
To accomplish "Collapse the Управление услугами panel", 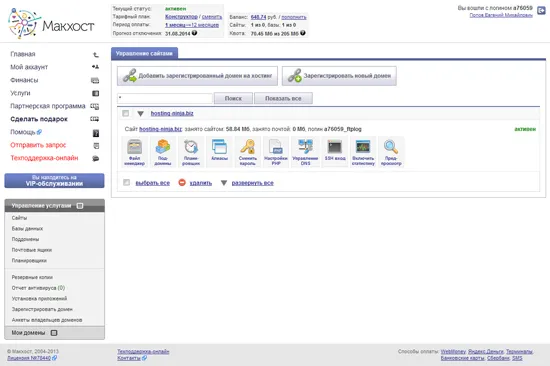I will pos(80,206).
